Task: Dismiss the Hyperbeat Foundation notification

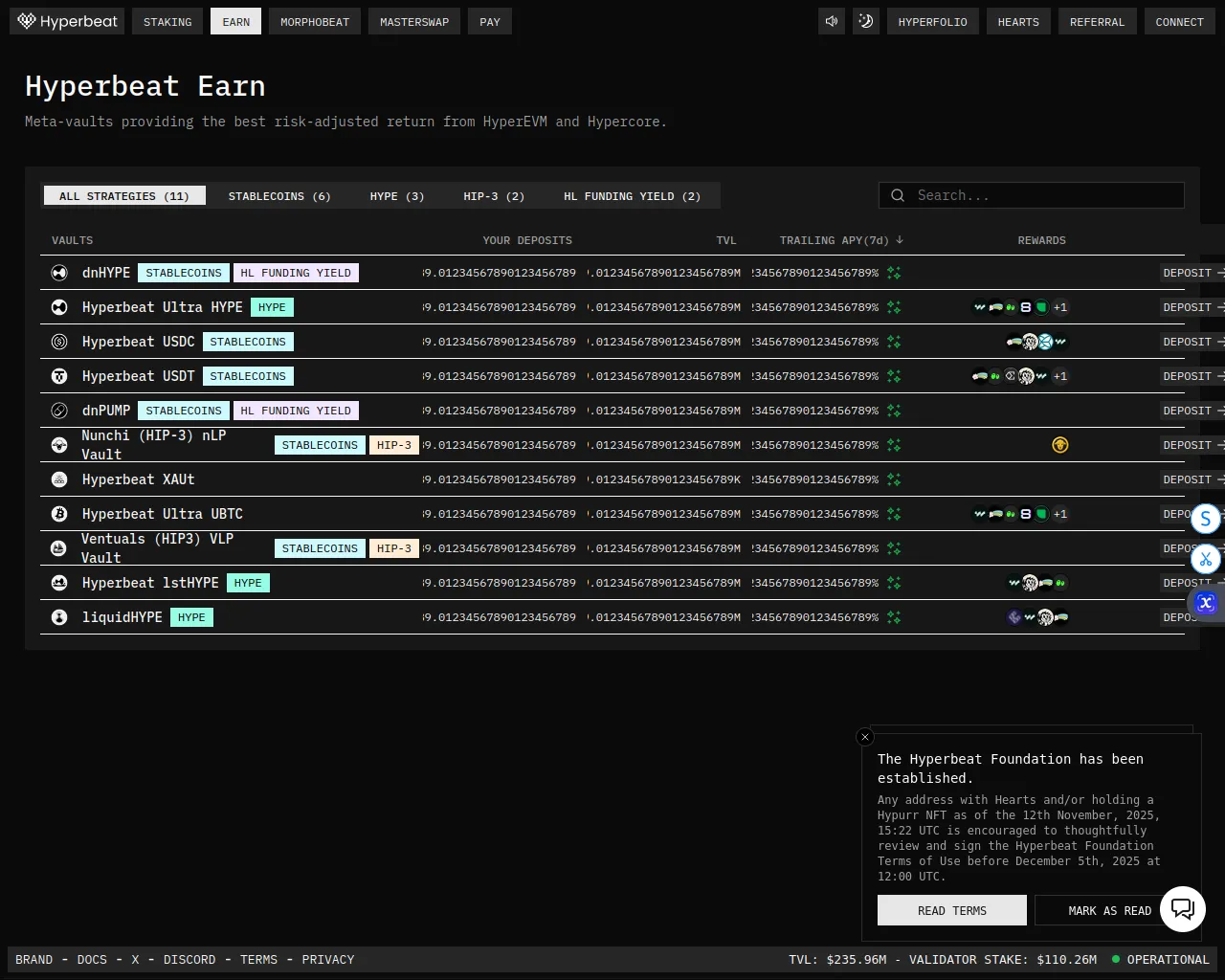Action: coord(865,737)
